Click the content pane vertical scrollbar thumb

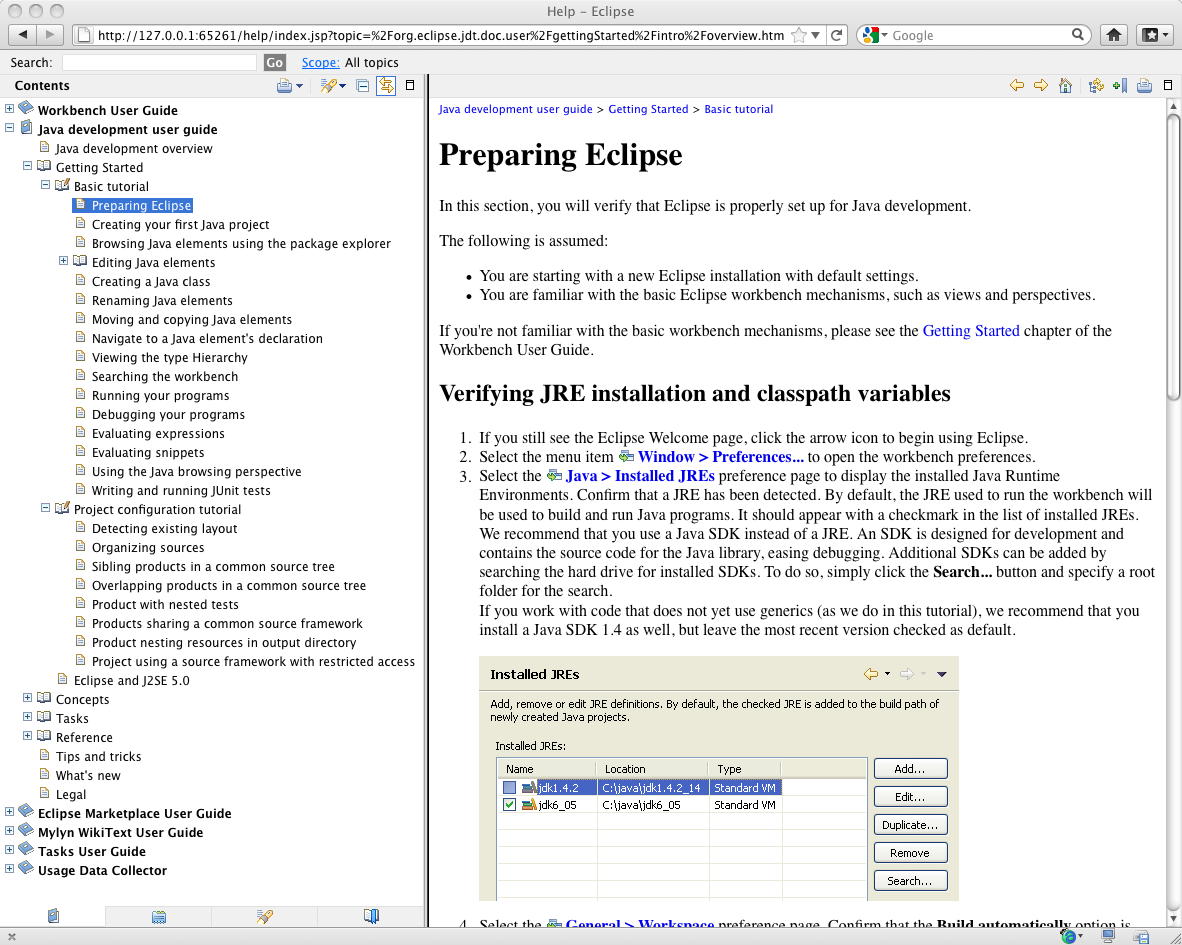[x=1173, y=256]
